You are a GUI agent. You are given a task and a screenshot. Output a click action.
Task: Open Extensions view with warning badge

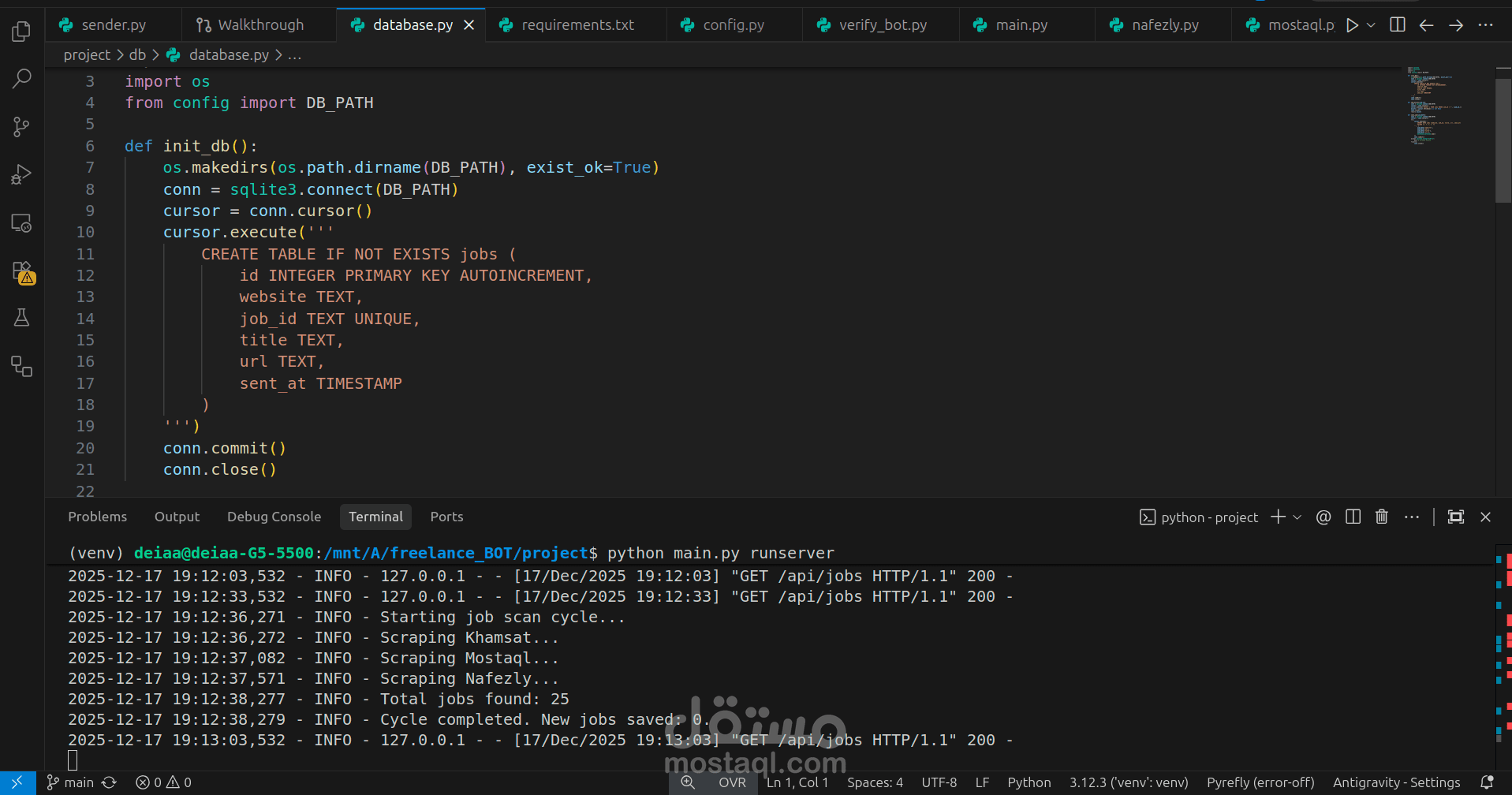pos(22,272)
